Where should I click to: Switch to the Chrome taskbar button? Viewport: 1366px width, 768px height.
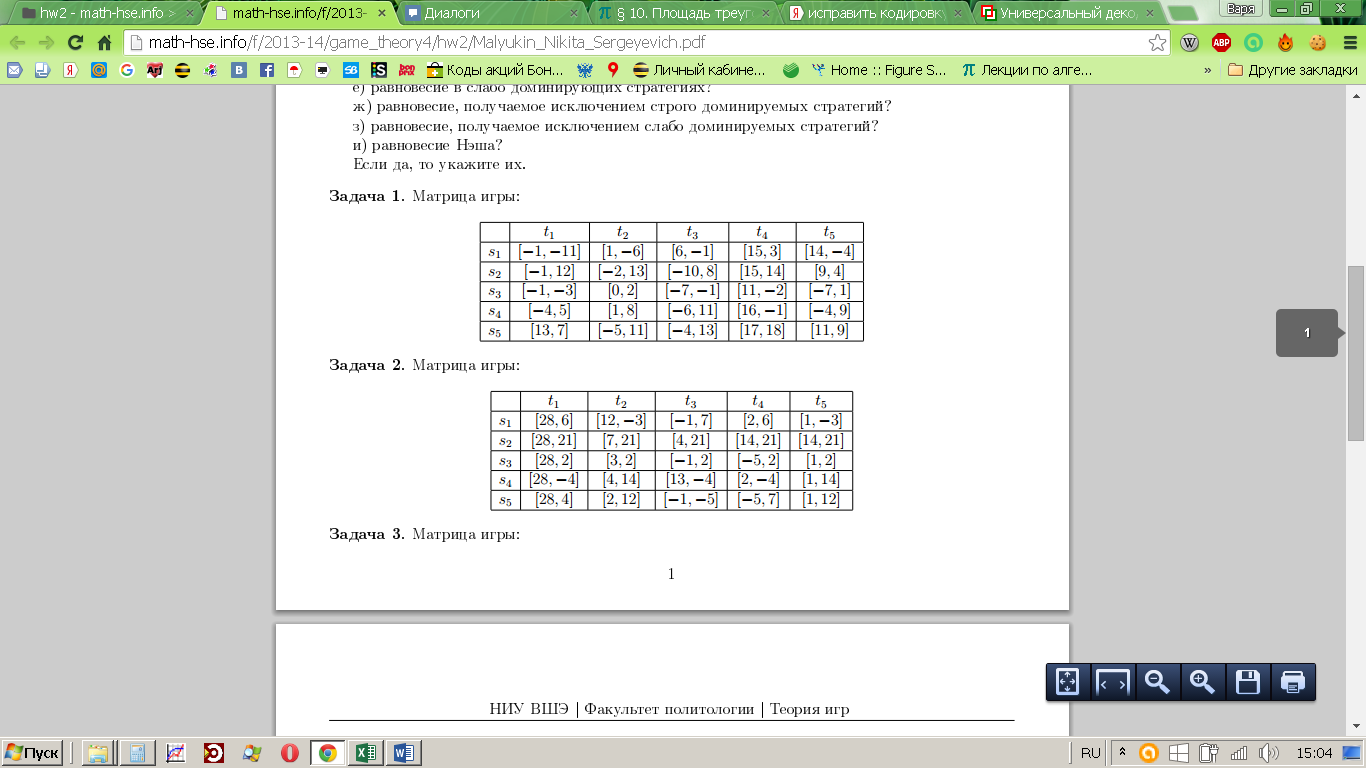click(327, 753)
